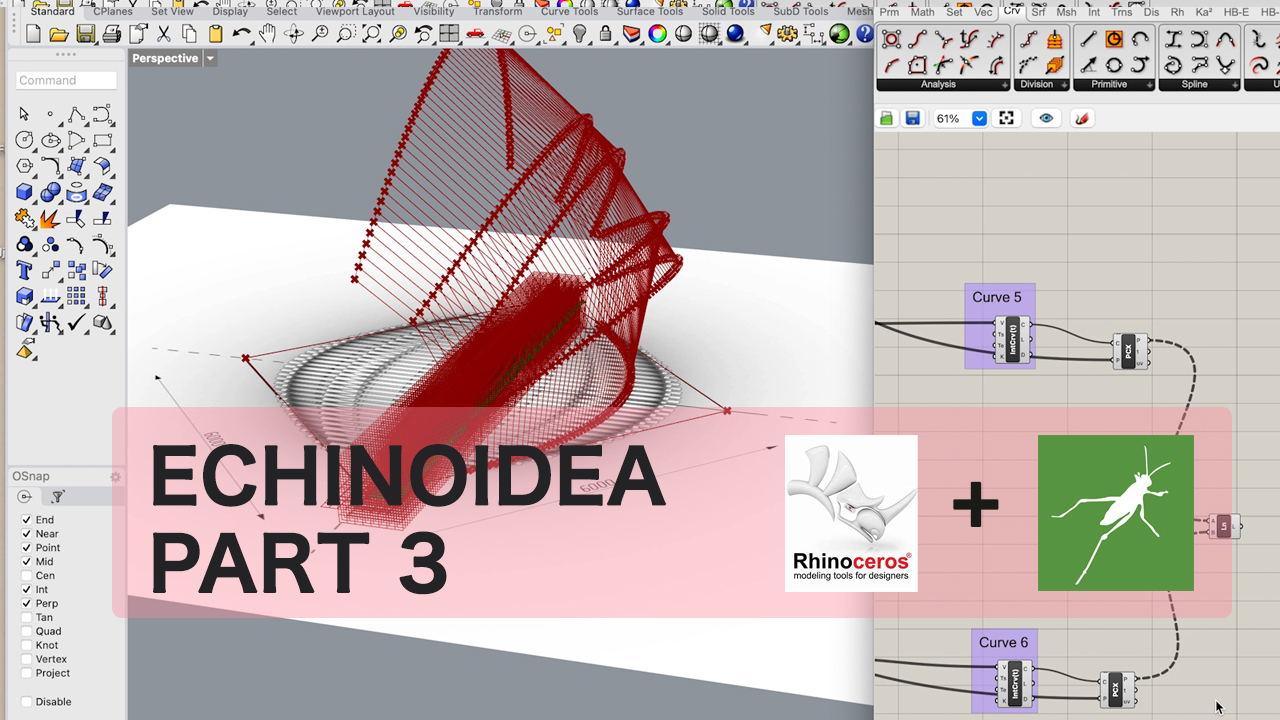Viewport: 1280px width, 720px height.
Task: Enable the Tan osnap checkbox
Action: pyautogui.click(x=27, y=618)
